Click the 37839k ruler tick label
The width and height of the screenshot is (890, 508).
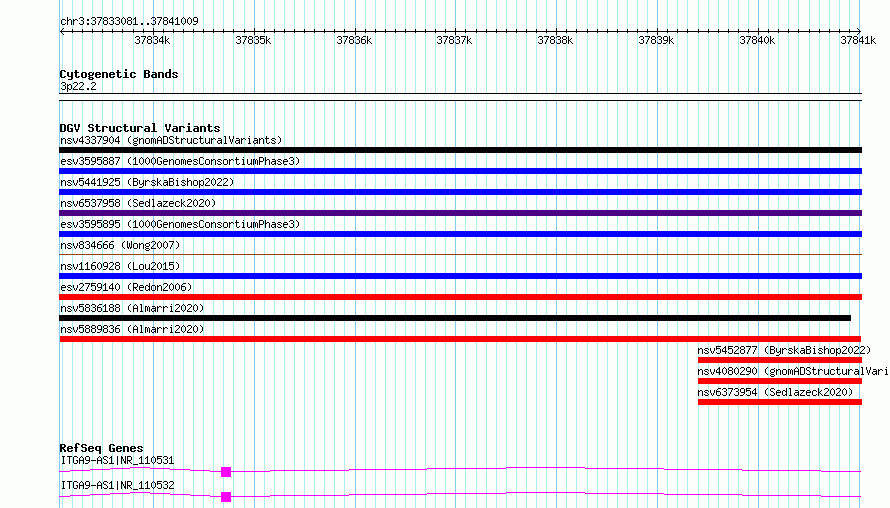pos(656,40)
